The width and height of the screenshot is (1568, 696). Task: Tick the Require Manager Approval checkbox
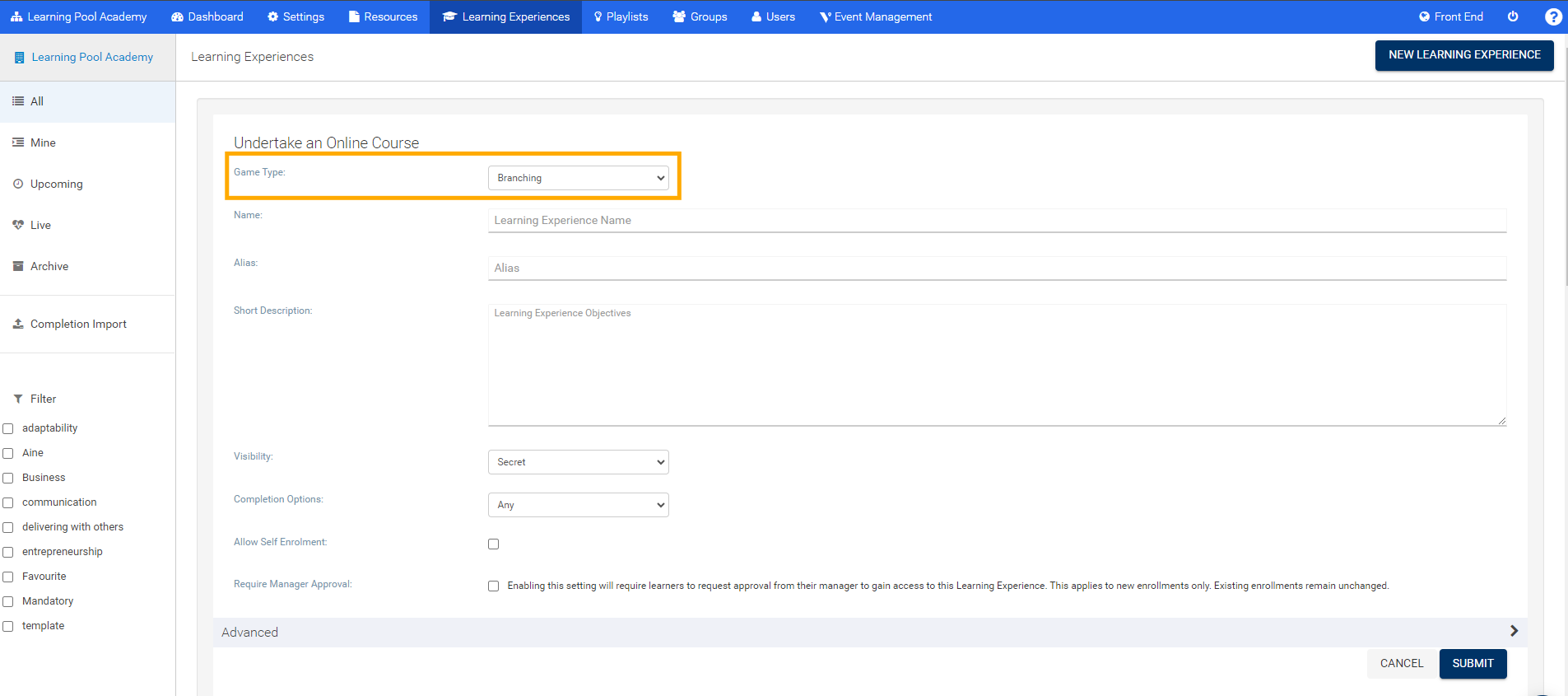point(494,586)
